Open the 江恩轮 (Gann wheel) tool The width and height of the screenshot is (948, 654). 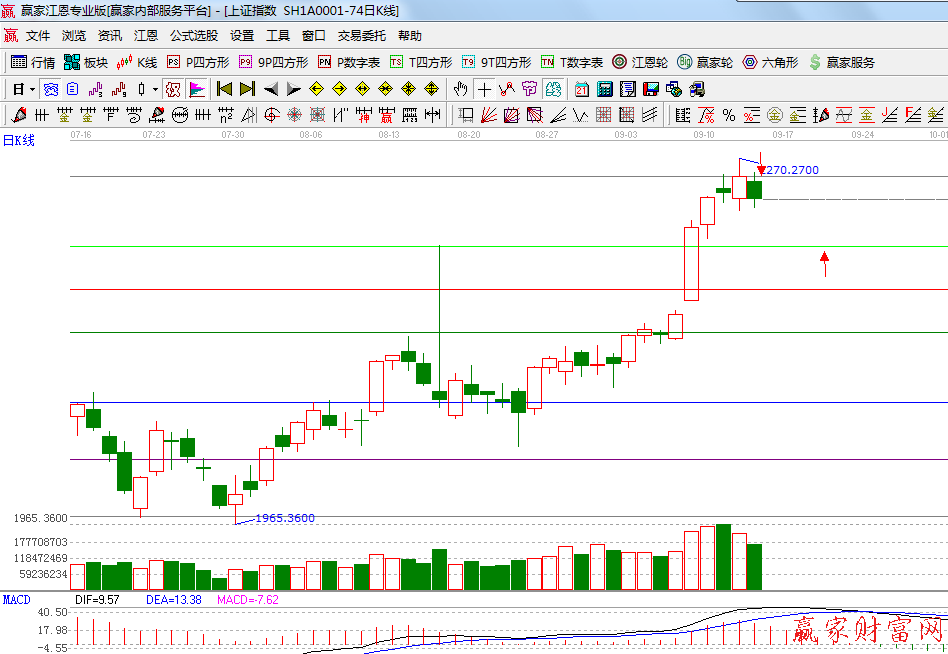(x=640, y=62)
